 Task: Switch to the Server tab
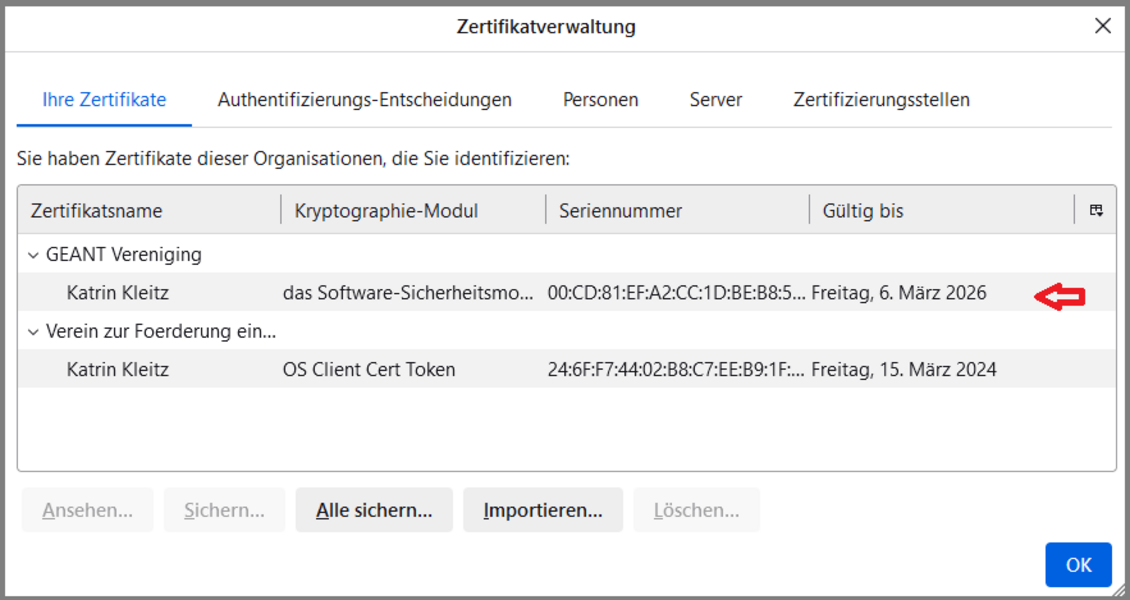click(715, 100)
